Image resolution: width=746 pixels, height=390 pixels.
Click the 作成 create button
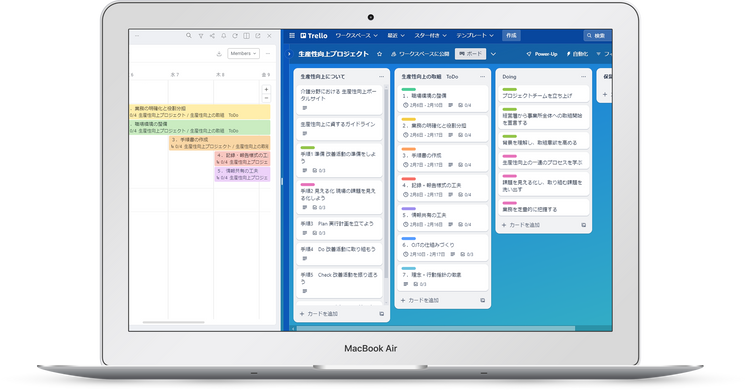511,36
